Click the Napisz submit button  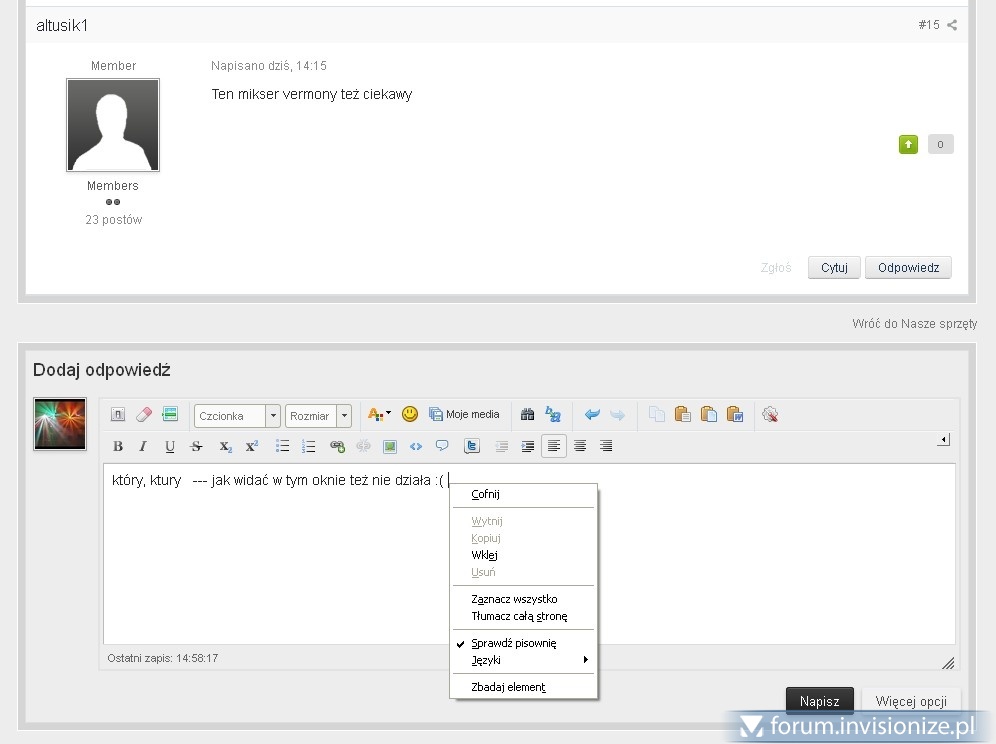pos(819,701)
